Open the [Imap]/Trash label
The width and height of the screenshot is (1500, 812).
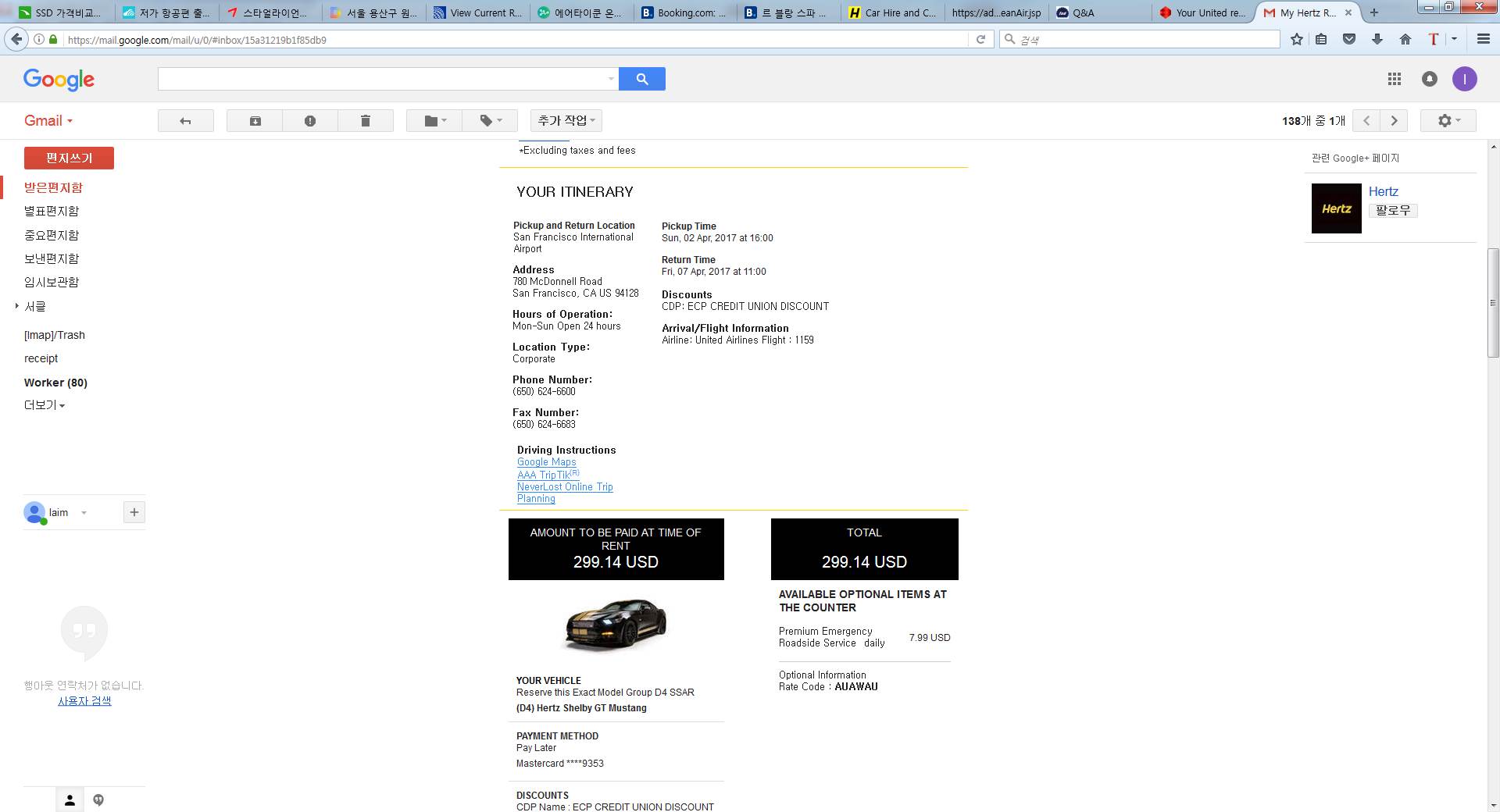tap(55, 335)
